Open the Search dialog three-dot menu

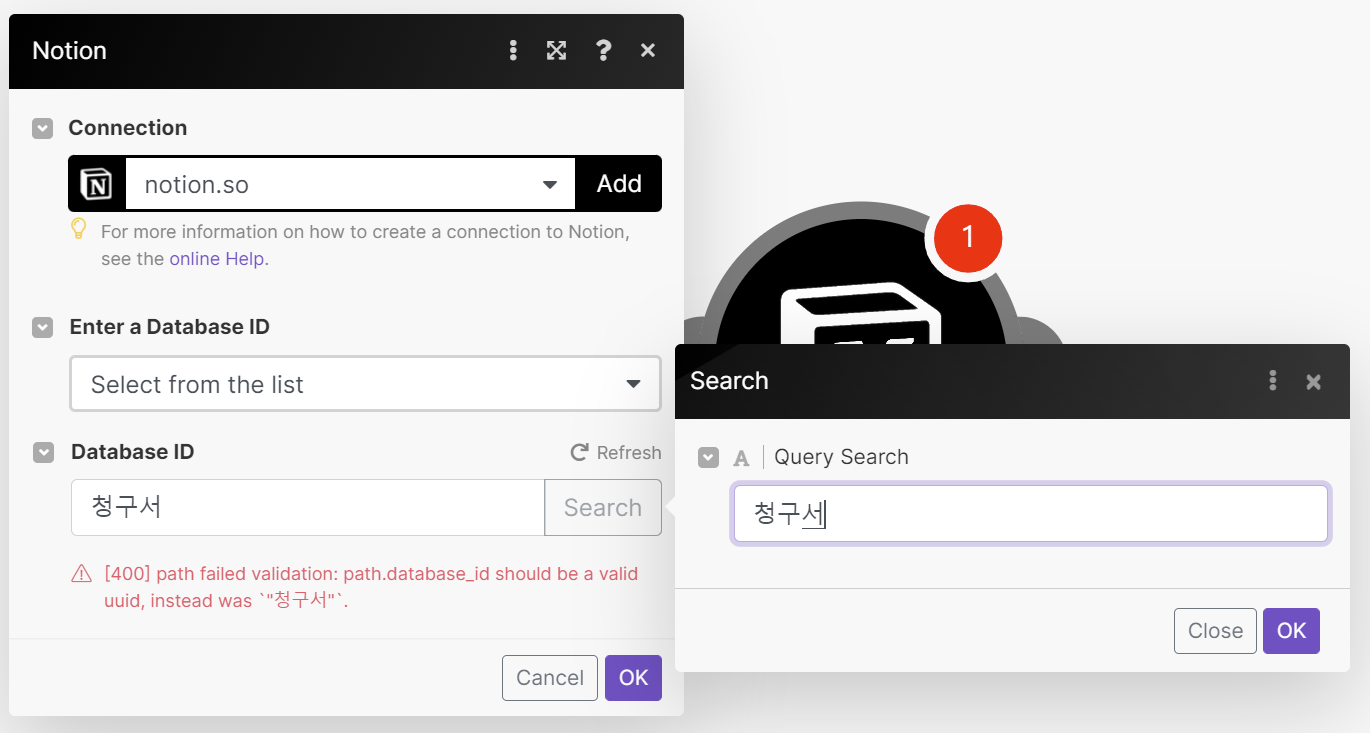coord(1273,380)
